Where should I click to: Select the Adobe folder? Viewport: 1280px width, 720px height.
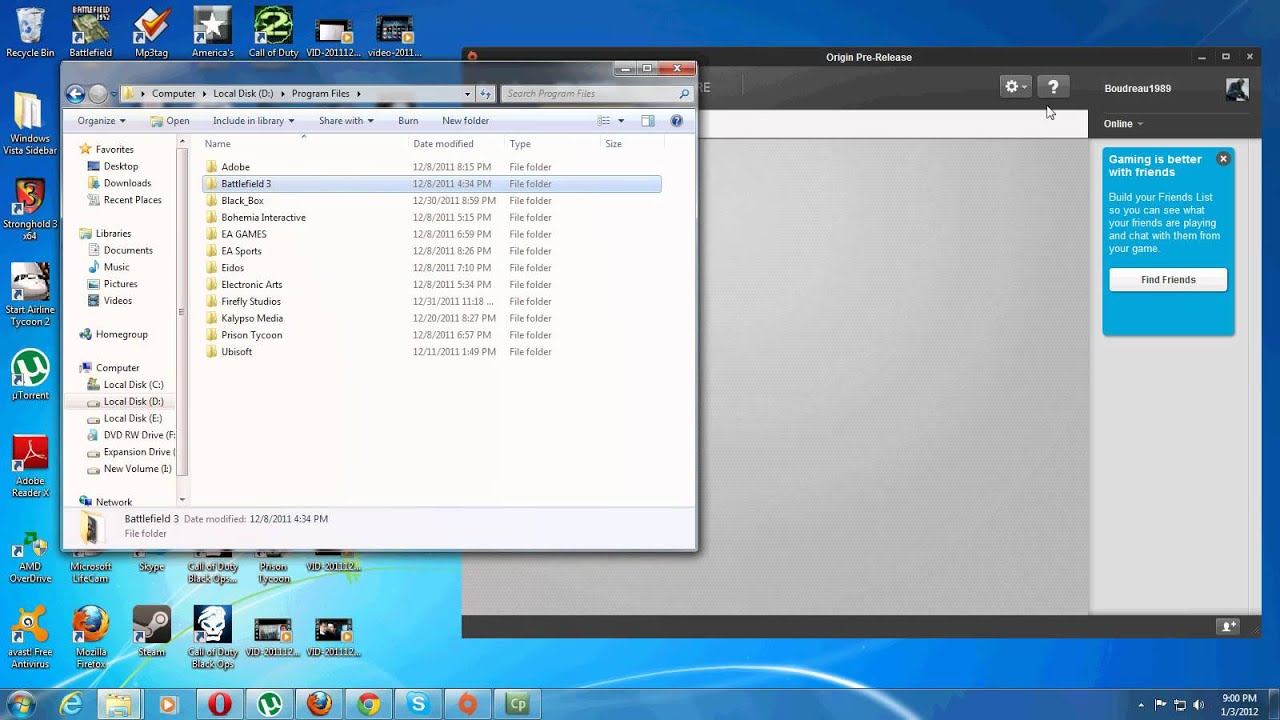point(235,167)
